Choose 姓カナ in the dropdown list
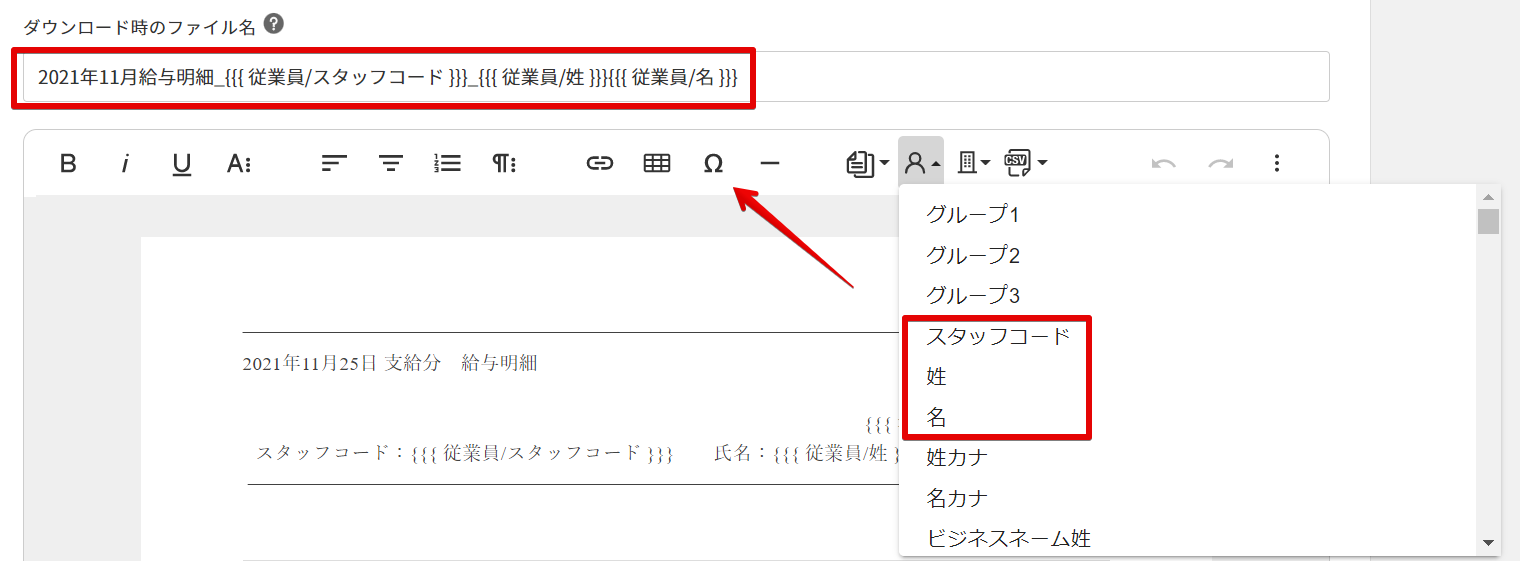Image resolution: width=1520 pixels, height=561 pixels. click(x=957, y=458)
